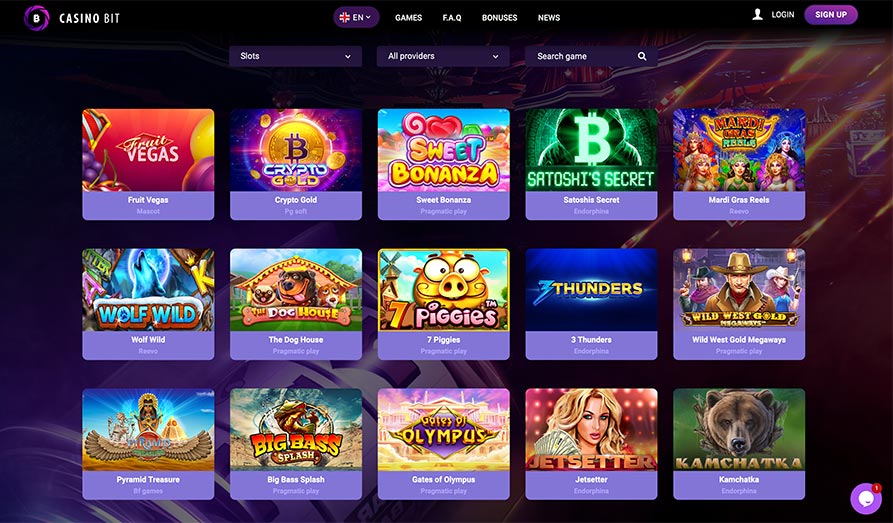
Task: Focus the Search game input field
Action: (x=591, y=56)
